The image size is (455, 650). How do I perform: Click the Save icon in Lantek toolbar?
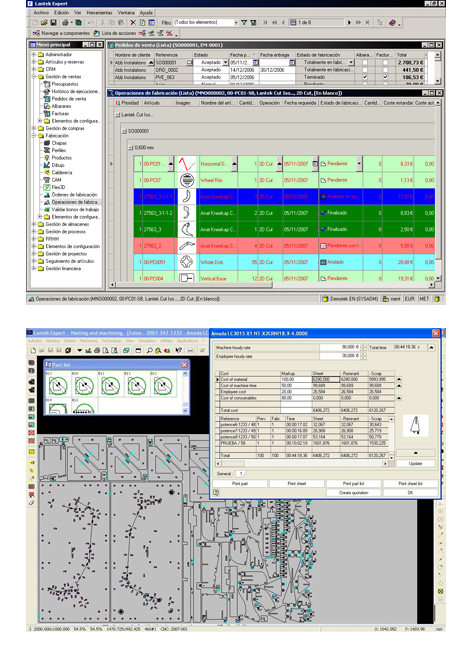tap(53, 22)
